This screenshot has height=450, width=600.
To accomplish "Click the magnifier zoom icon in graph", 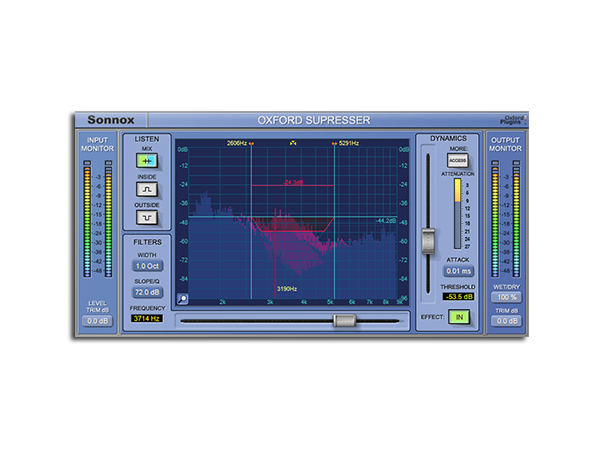I will click(183, 298).
